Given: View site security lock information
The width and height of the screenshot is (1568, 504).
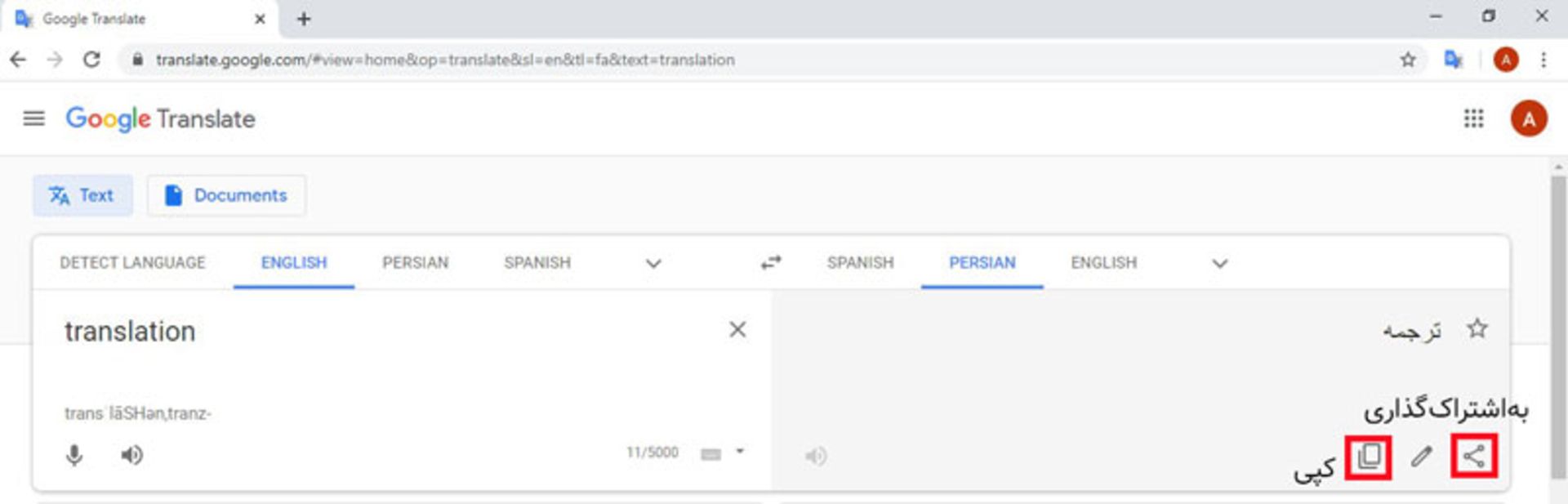Looking at the screenshot, I should coord(138,60).
